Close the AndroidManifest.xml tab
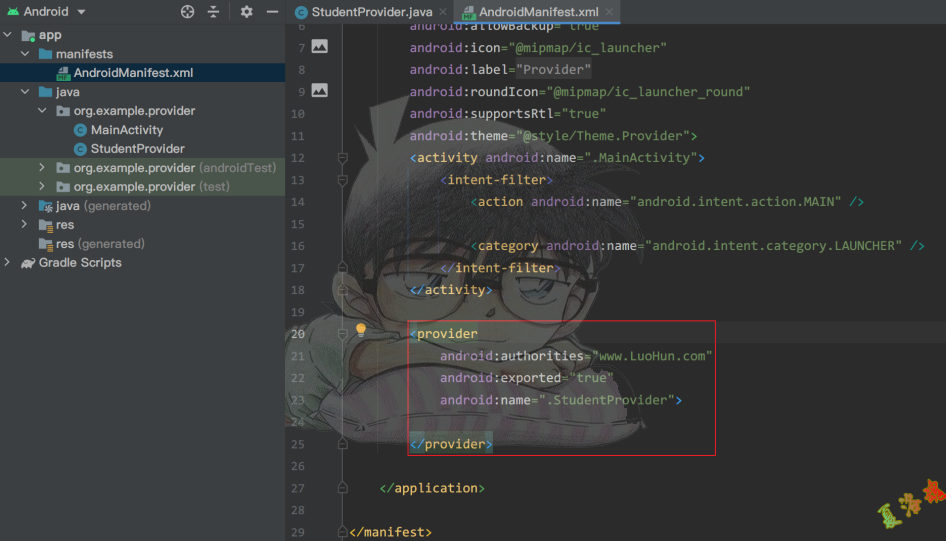 pos(609,12)
